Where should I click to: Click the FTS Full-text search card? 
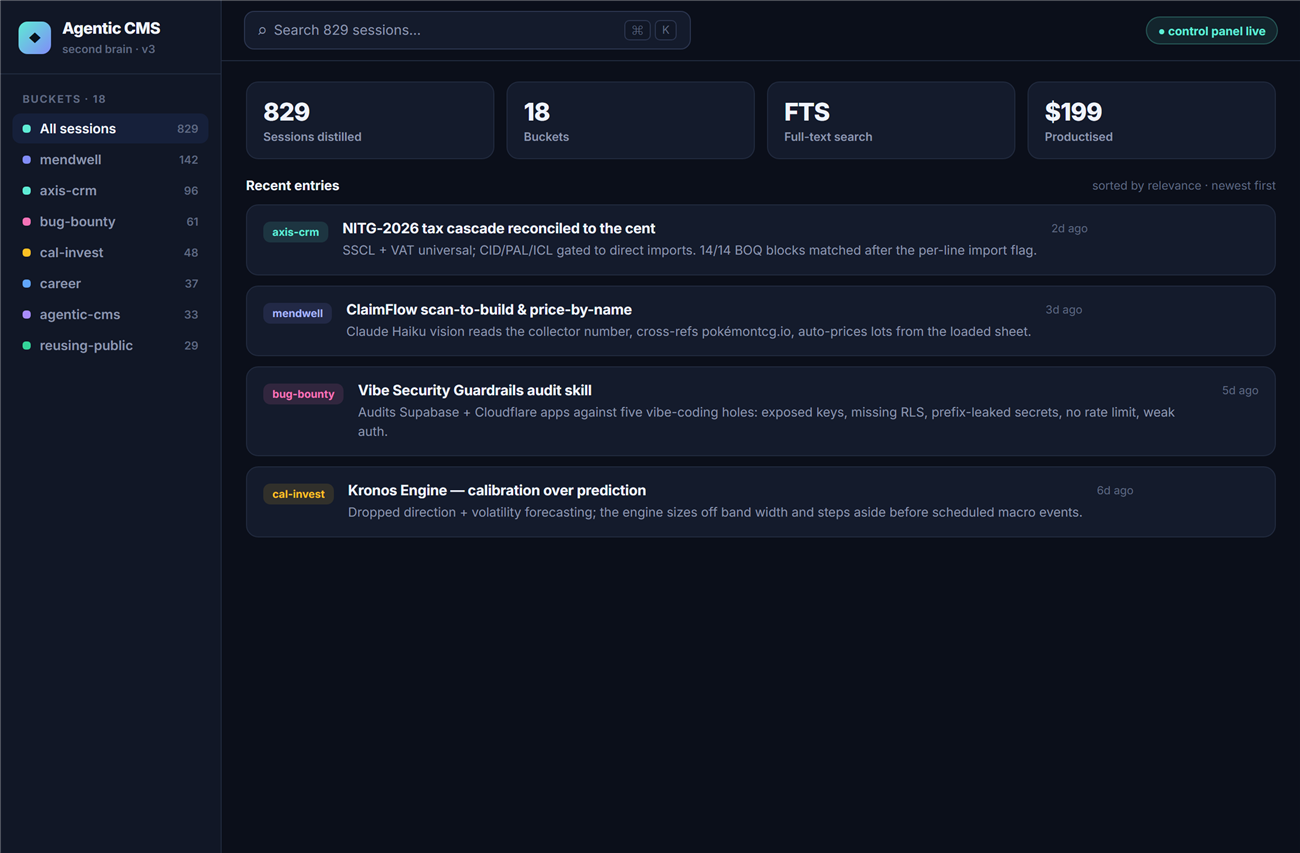click(x=891, y=120)
